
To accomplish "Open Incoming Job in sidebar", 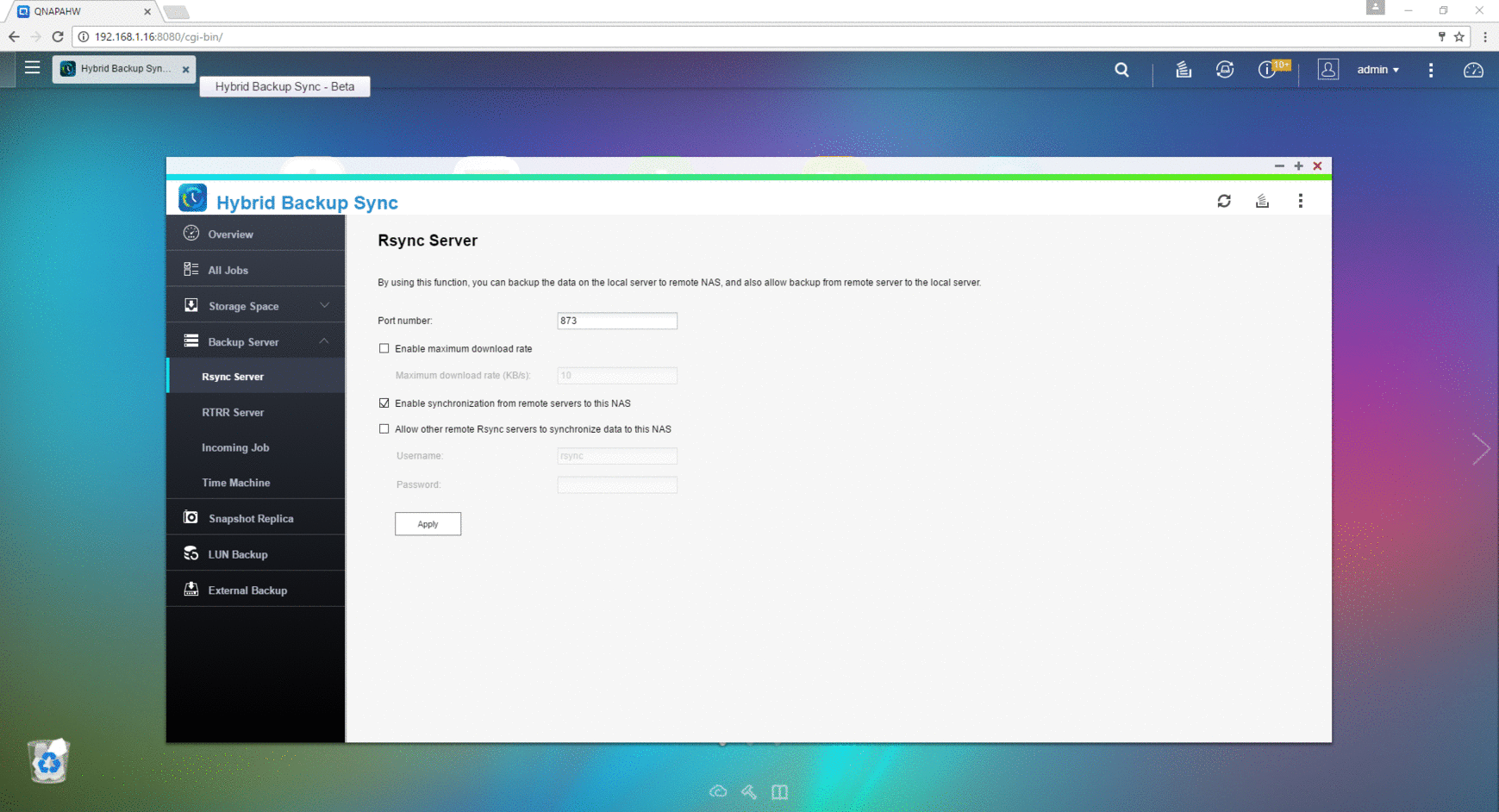I will click(x=255, y=447).
